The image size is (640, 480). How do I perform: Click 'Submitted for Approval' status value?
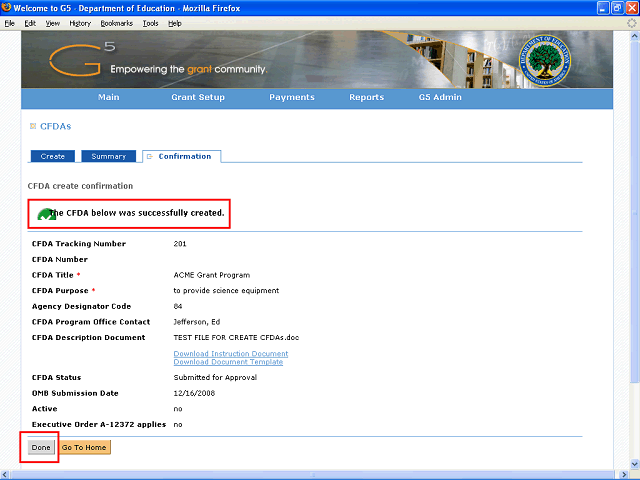(x=215, y=378)
